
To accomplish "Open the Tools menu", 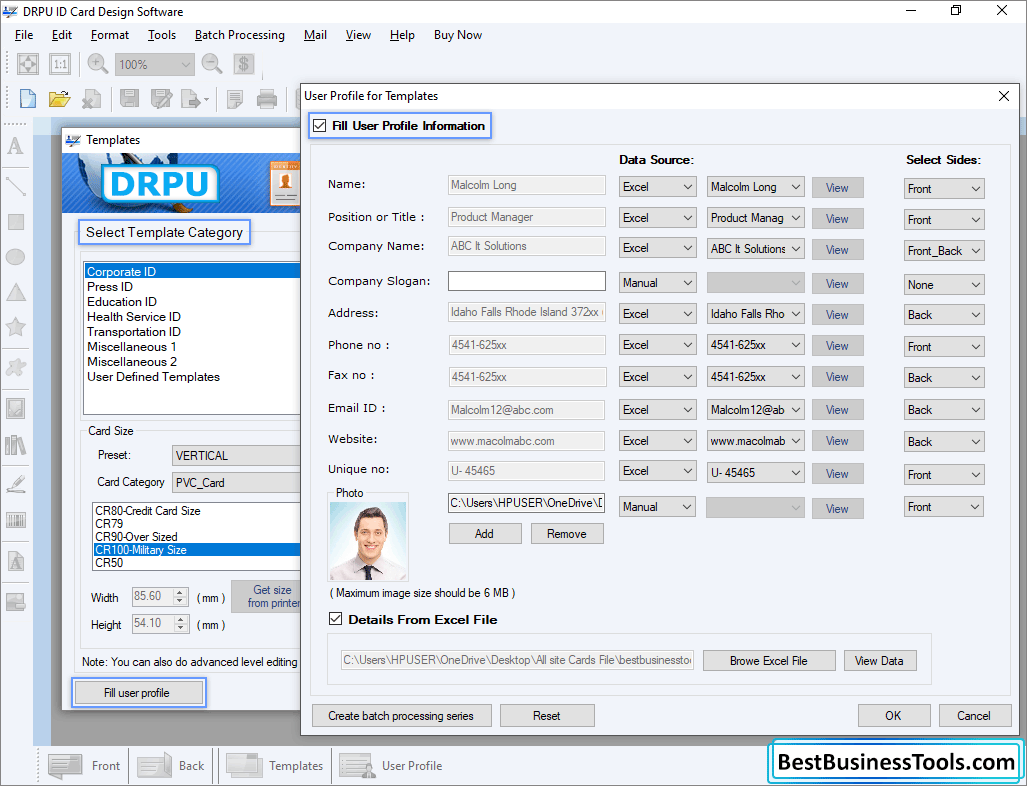I will (x=162, y=35).
